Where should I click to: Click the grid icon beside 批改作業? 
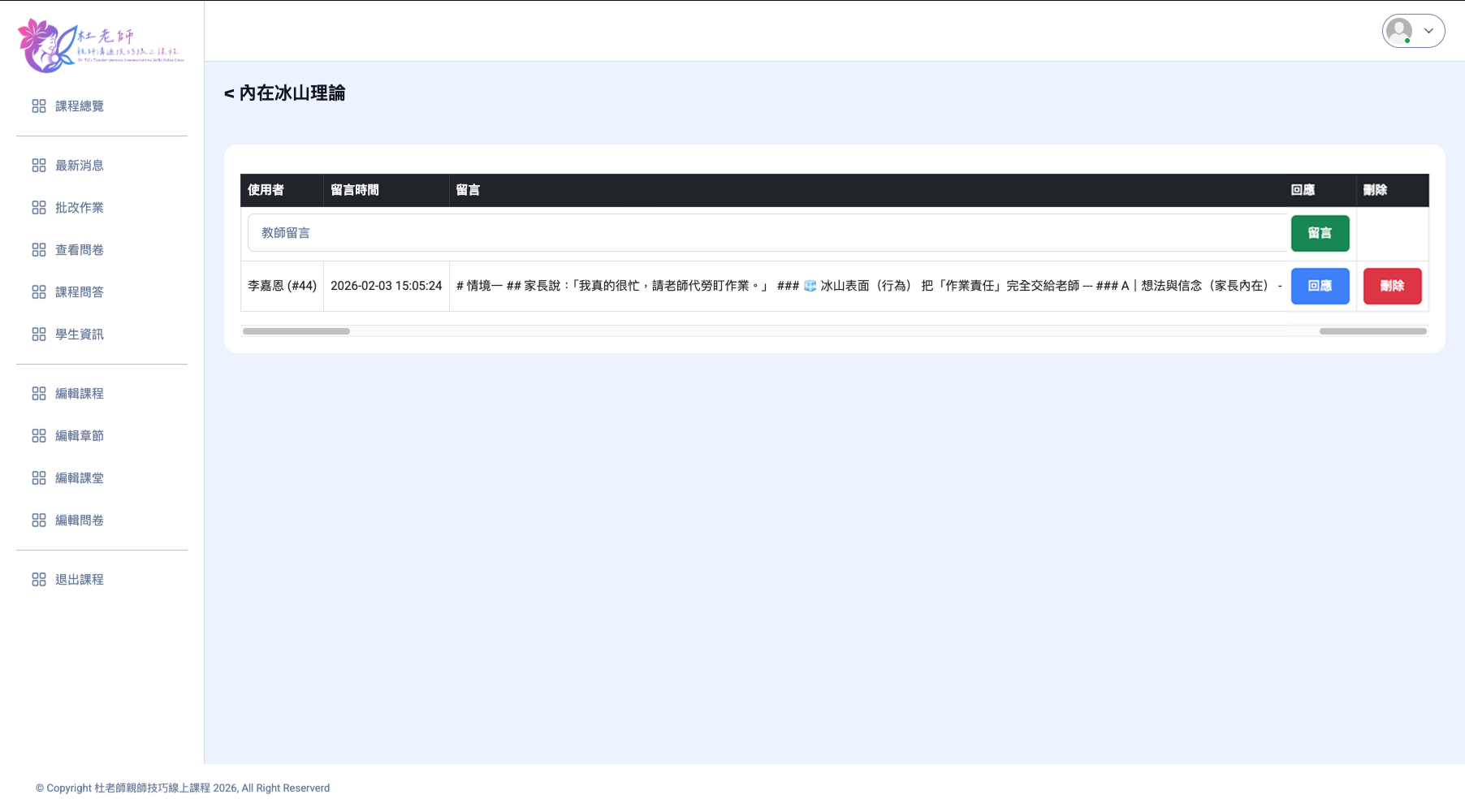pyautogui.click(x=38, y=208)
